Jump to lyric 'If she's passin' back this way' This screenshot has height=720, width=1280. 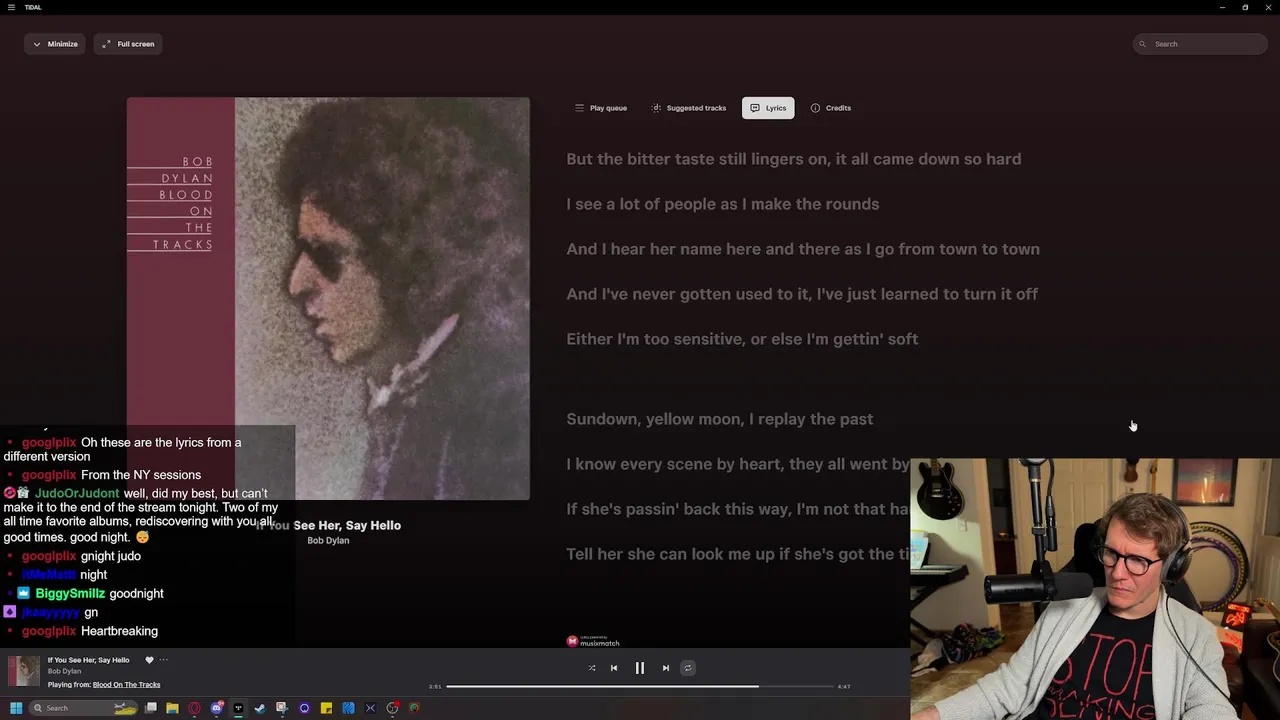coord(738,509)
